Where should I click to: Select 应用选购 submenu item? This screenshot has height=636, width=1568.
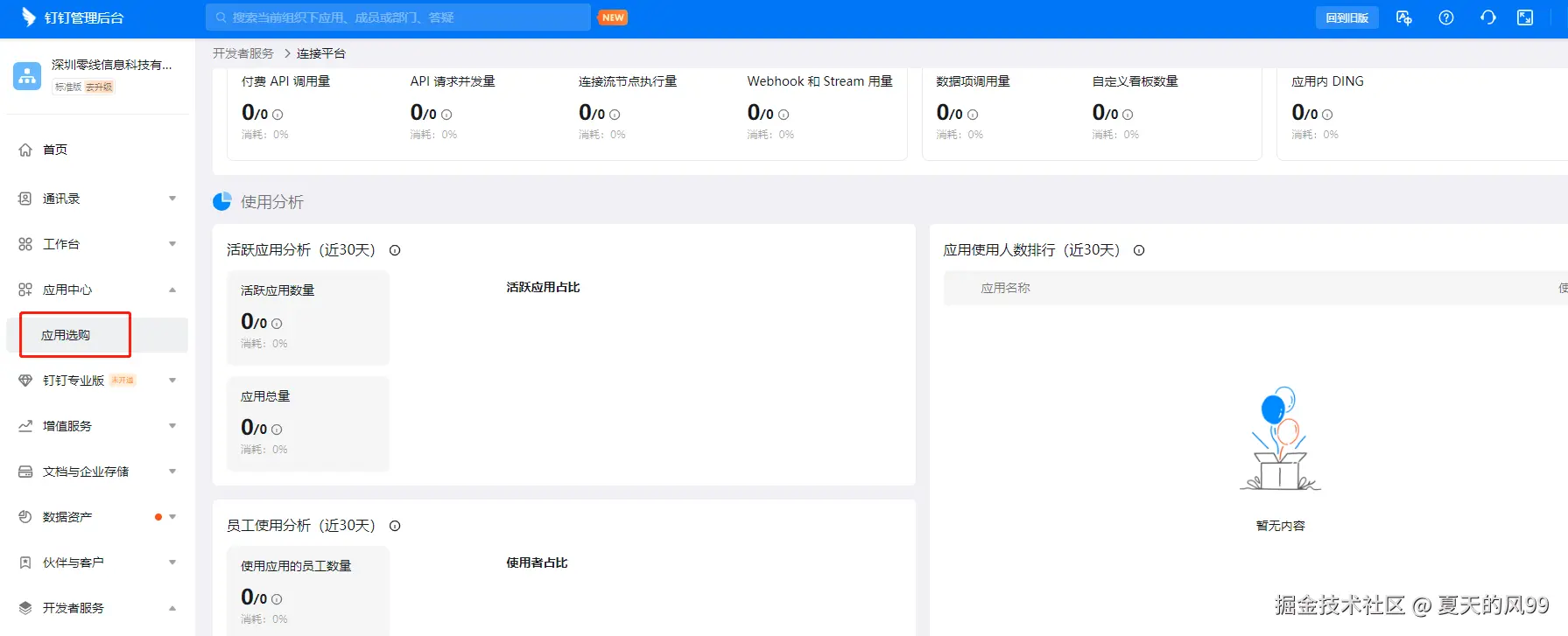[97, 335]
